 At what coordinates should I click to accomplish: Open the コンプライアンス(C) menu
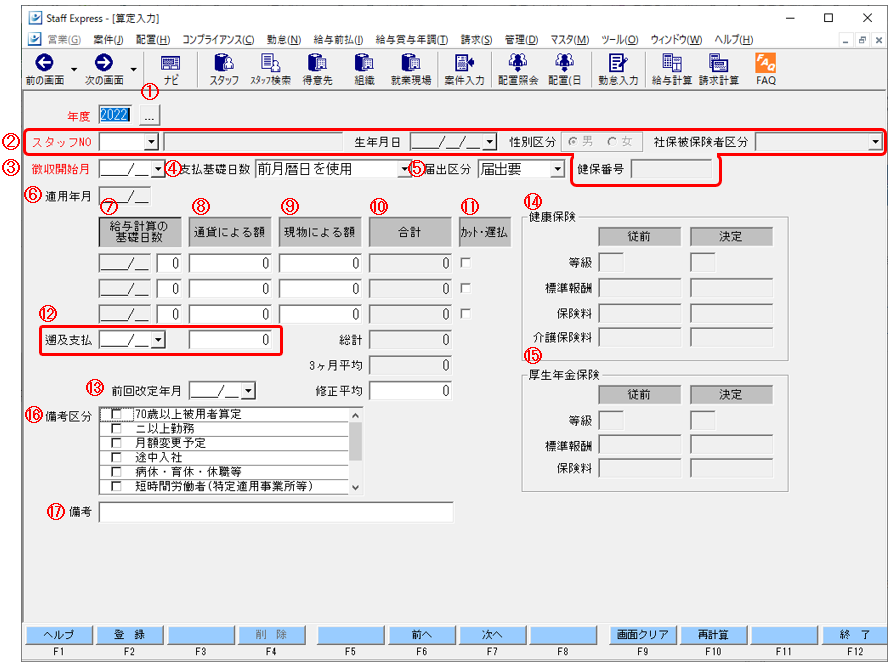pyautogui.click(x=218, y=40)
